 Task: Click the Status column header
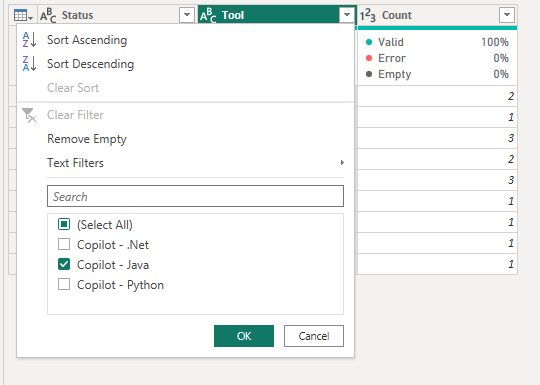[x=117, y=15]
